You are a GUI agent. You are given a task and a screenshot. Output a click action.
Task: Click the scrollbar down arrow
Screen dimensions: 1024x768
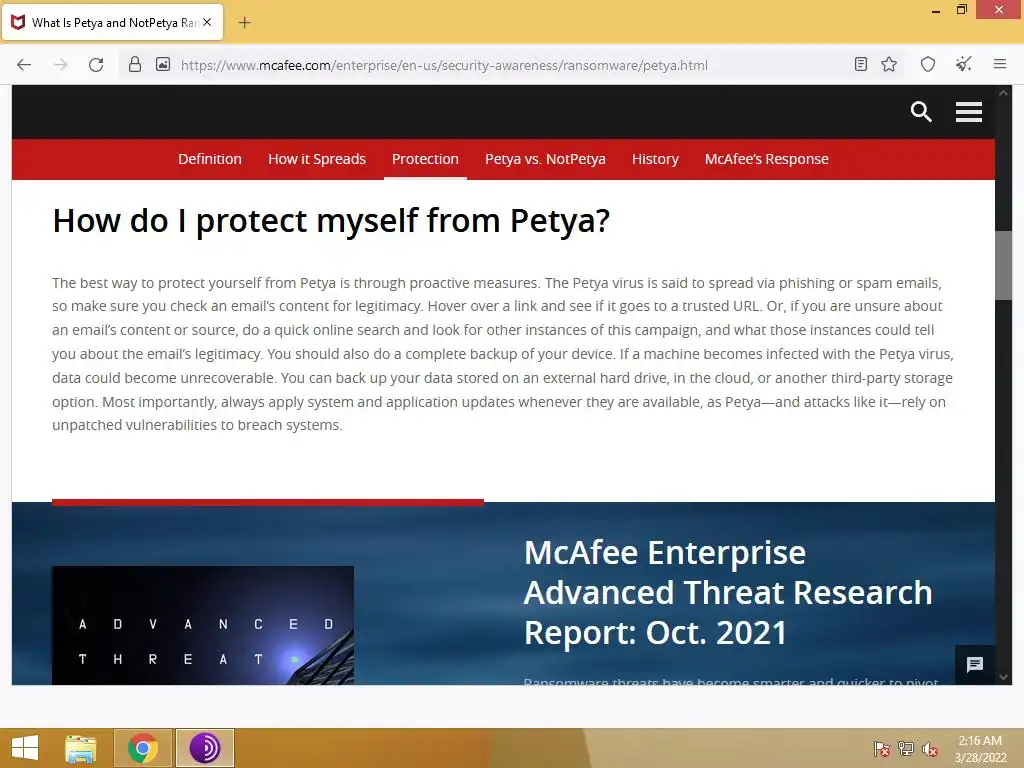(x=1003, y=677)
